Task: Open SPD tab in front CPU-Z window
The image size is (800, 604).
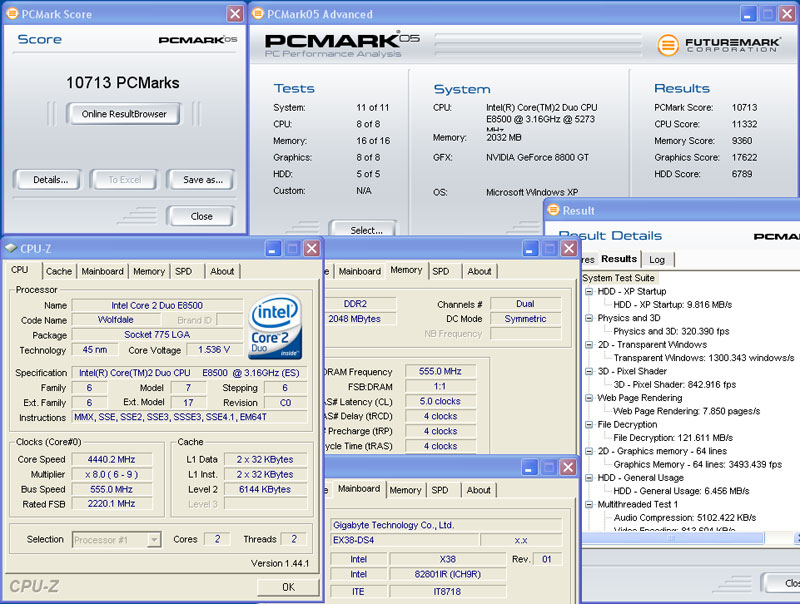Action: tap(184, 271)
